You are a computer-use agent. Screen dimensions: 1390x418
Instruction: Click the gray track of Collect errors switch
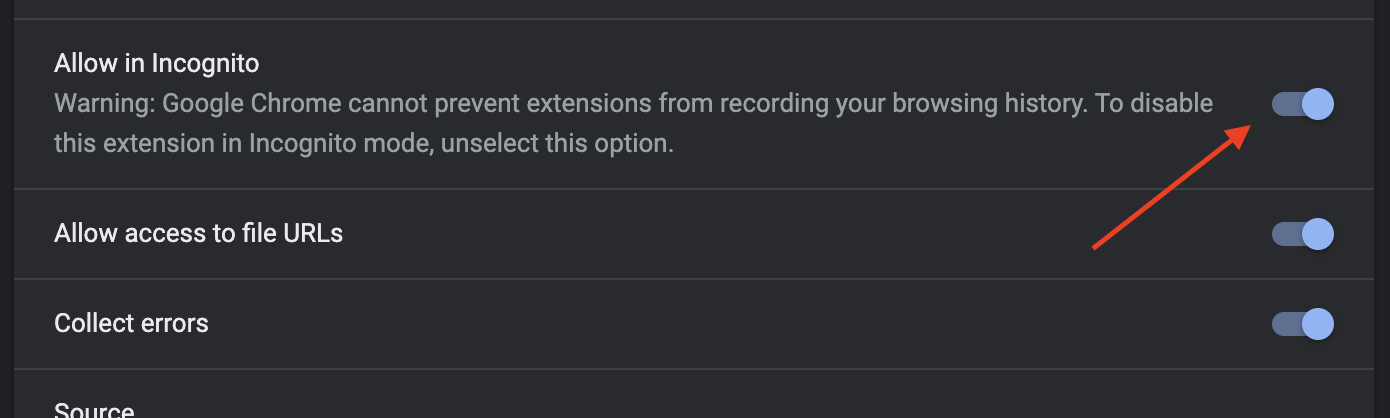(1287, 324)
